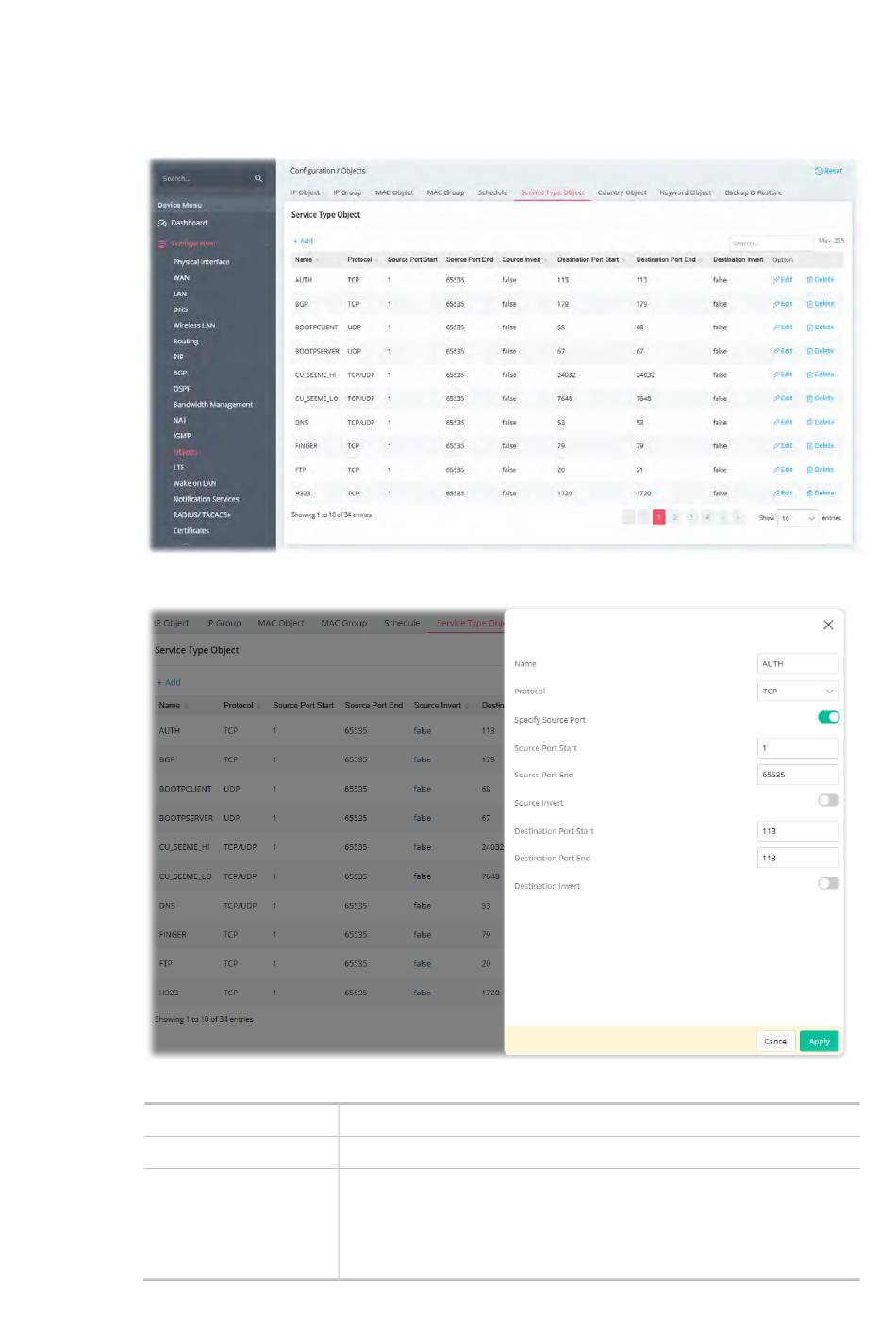Edit the DNS service entry
The height and width of the screenshot is (1318, 896).
tap(783, 422)
